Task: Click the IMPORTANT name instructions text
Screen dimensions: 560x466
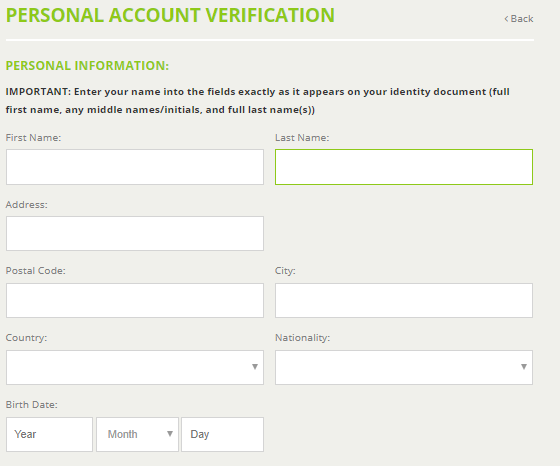Action: [258, 101]
